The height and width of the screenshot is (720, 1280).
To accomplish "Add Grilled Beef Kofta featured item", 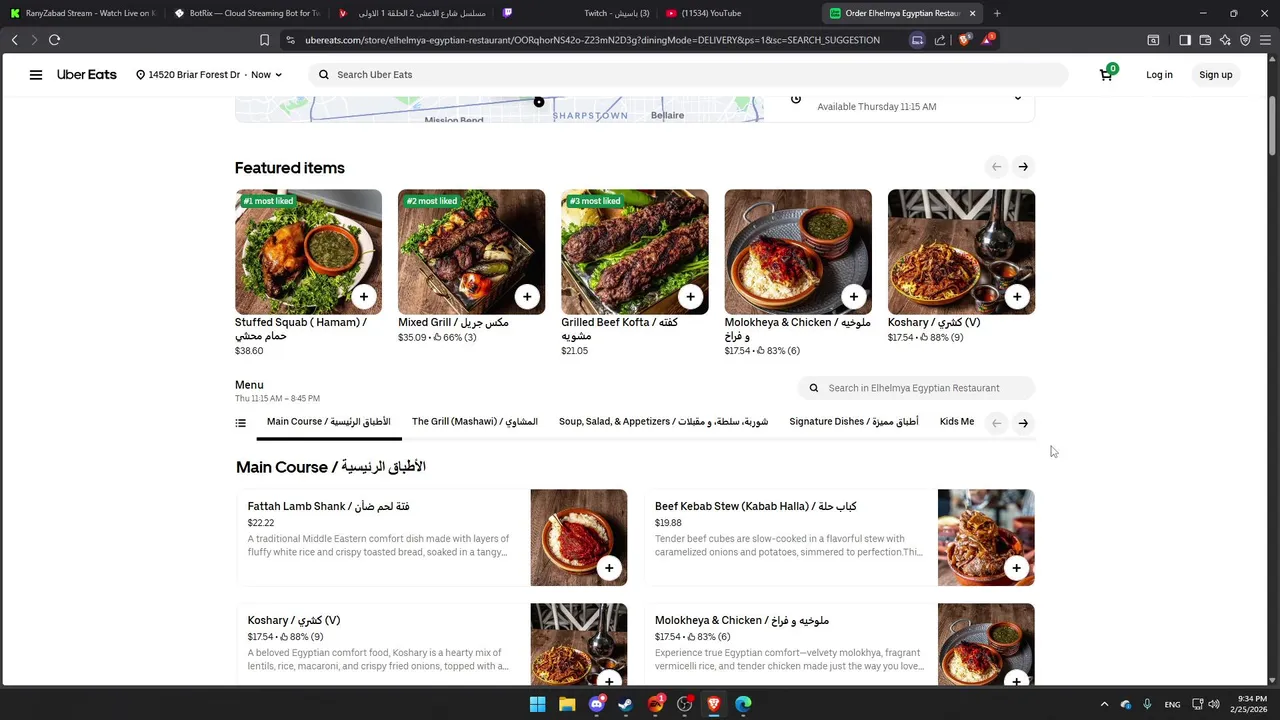I will [x=690, y=297].
